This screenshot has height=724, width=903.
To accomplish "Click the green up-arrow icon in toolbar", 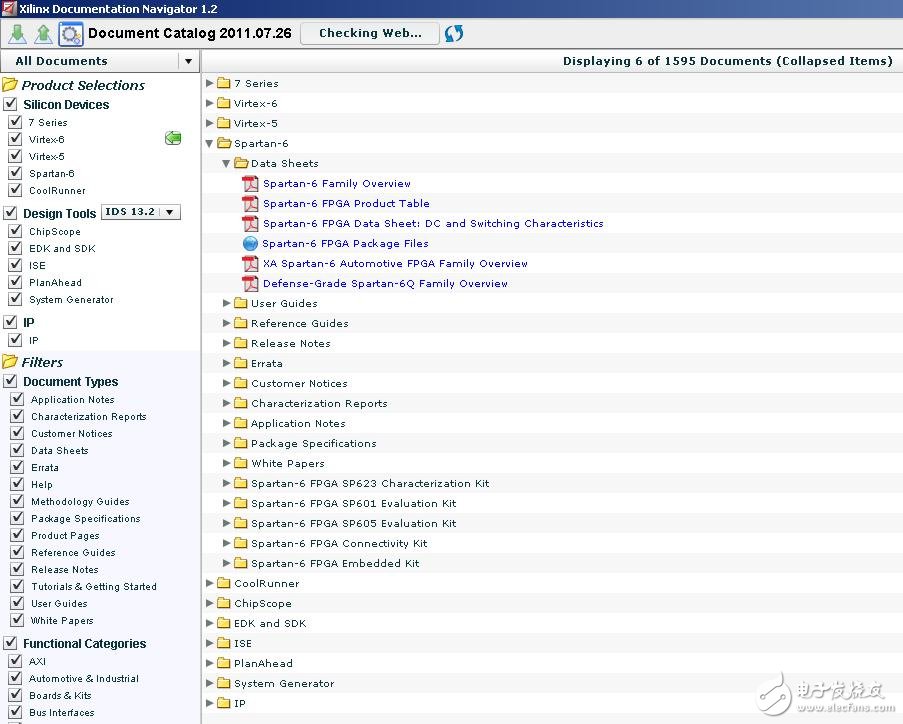I will pos(43,34).
